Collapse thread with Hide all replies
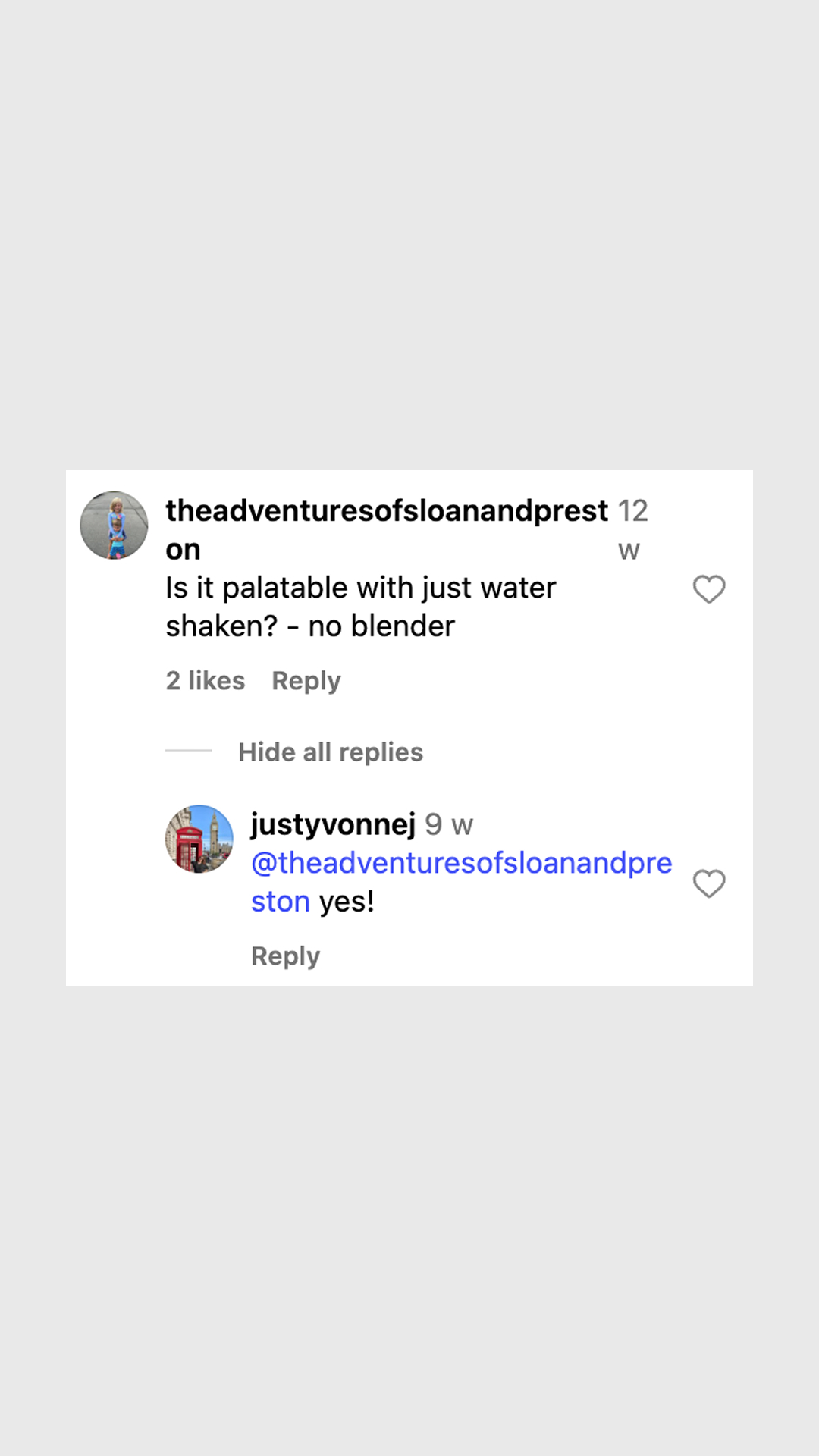 tap(331, 752)
